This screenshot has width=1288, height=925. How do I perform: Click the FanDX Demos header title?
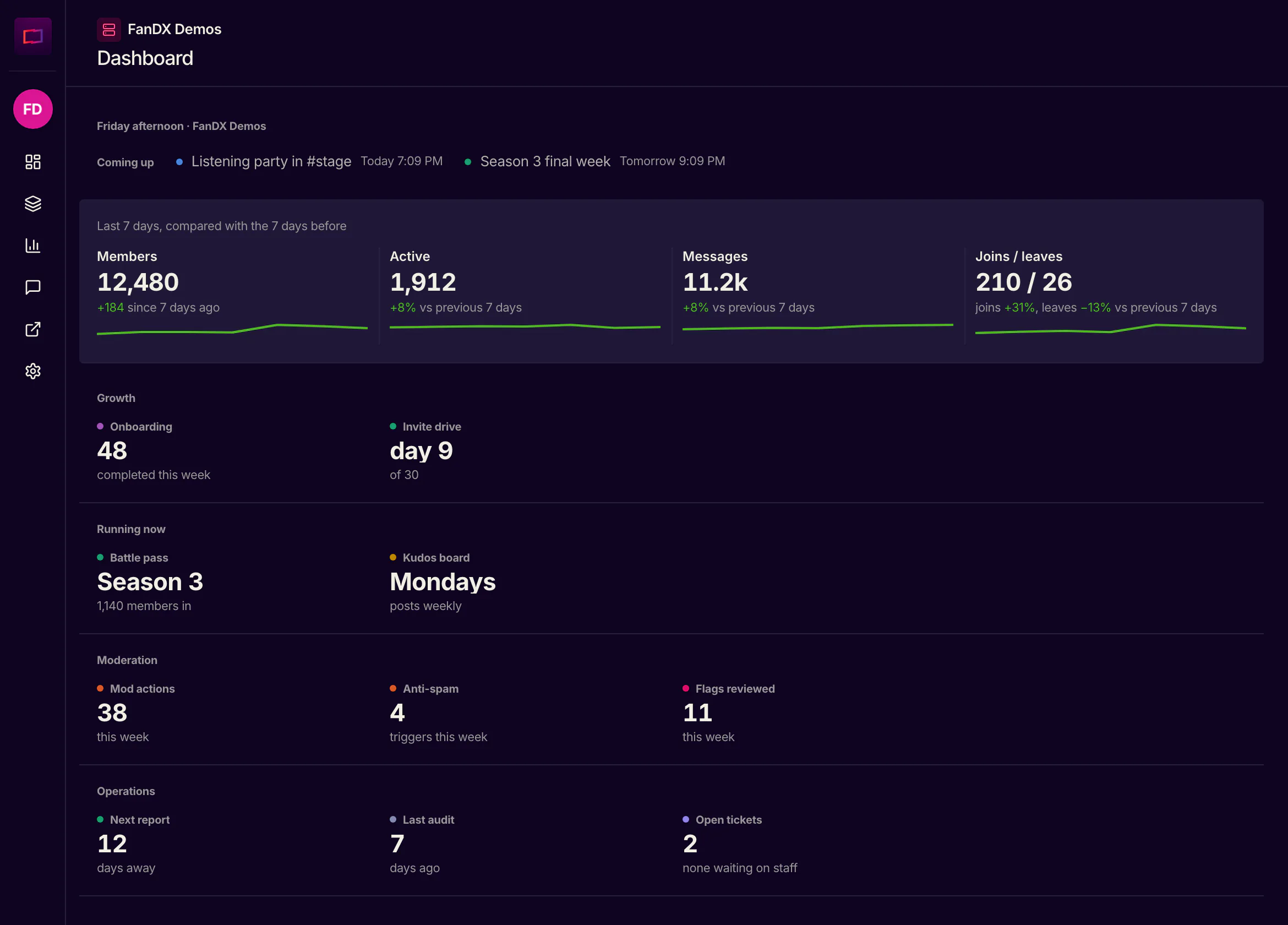click(x=174, y=30)
